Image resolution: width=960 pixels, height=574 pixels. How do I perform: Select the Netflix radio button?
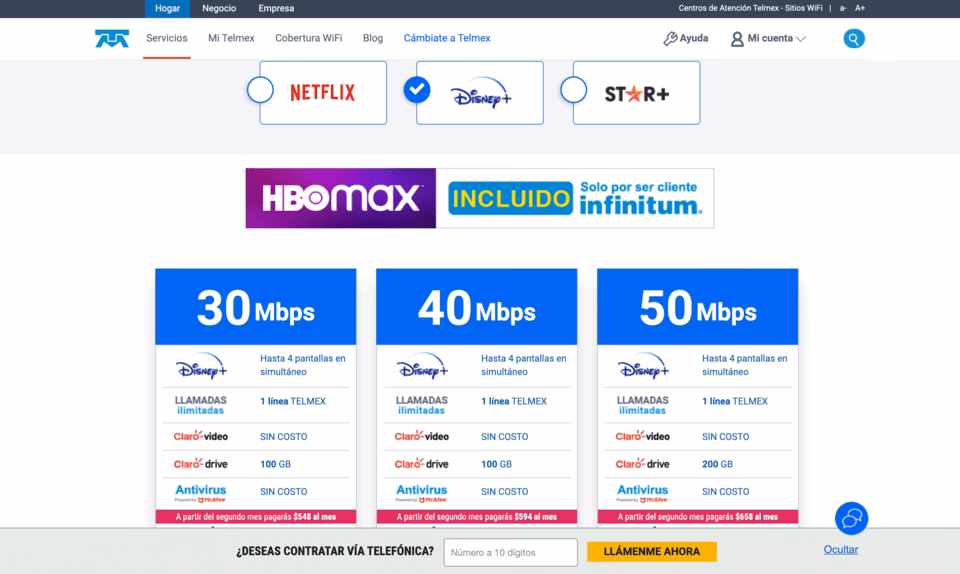point(260,90)
